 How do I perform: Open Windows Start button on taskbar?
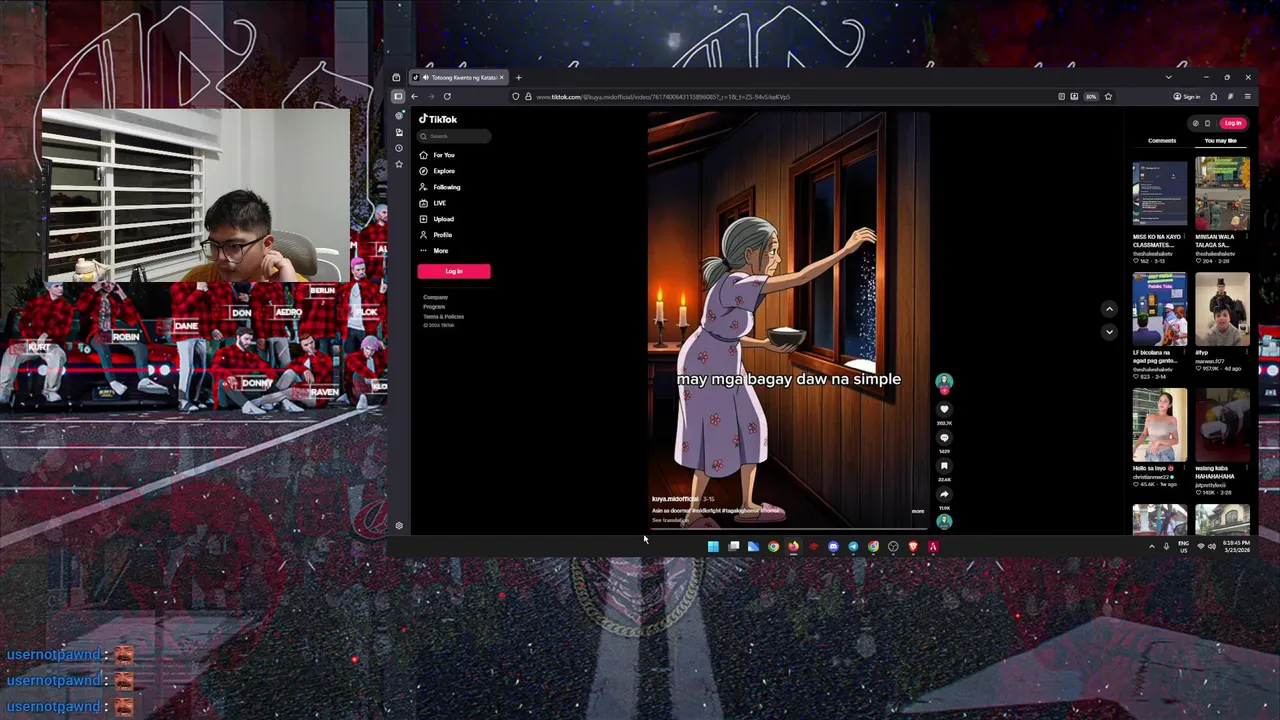713,546
